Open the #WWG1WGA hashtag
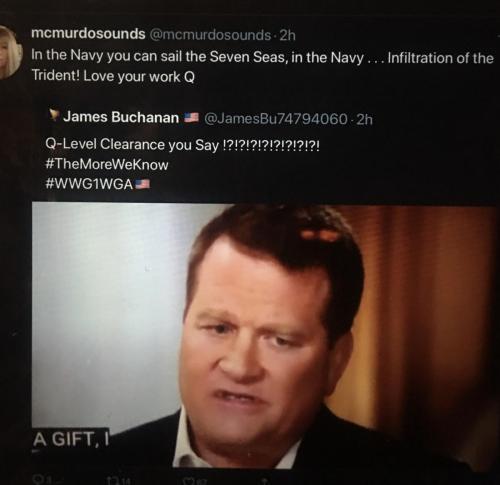The height and width of the screenshot is (485, 500). 89,184
